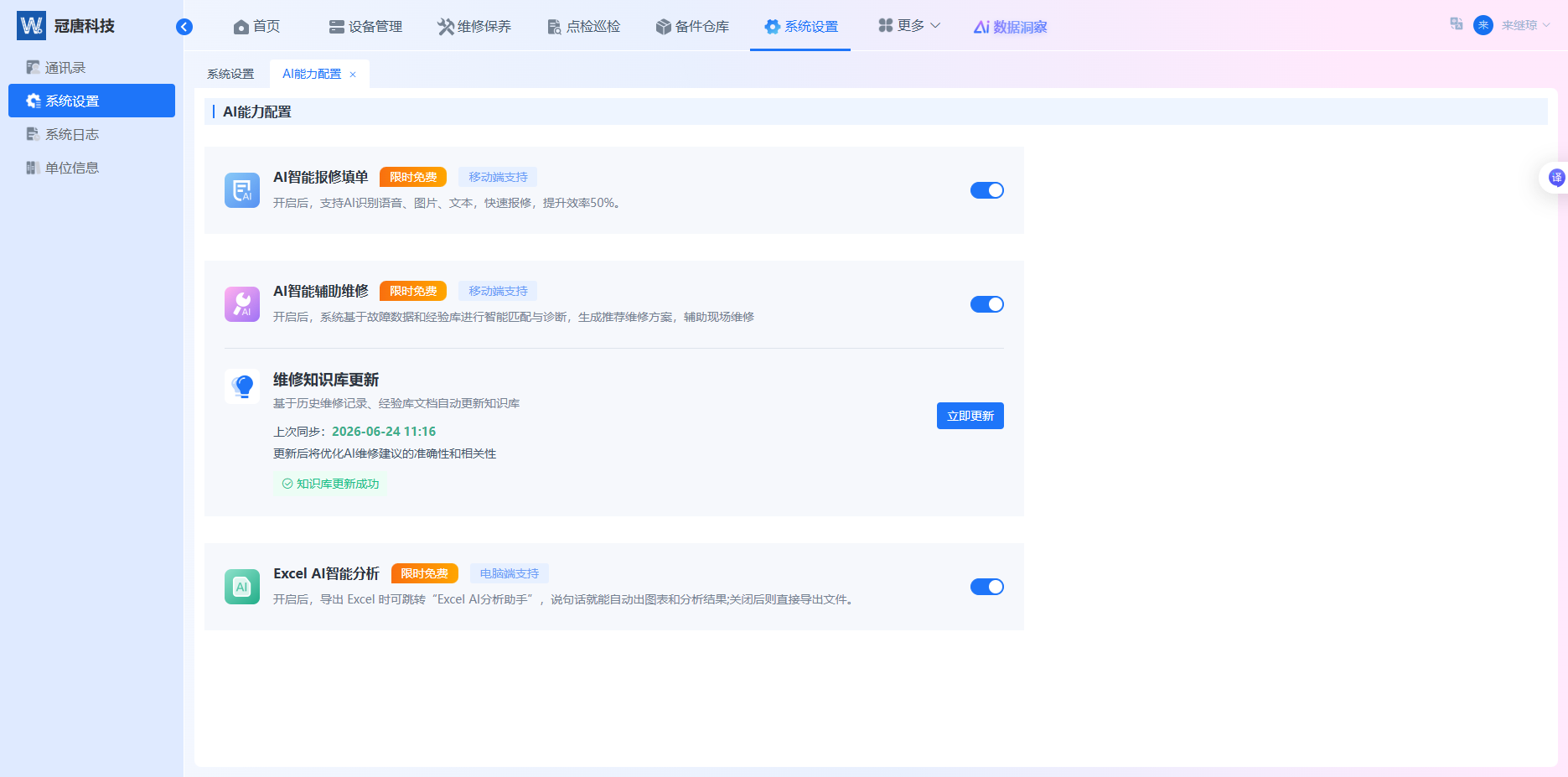Screen dimensions: 1568x777
Task: Go to 首页 in the top menu
Action: (256, 26)
